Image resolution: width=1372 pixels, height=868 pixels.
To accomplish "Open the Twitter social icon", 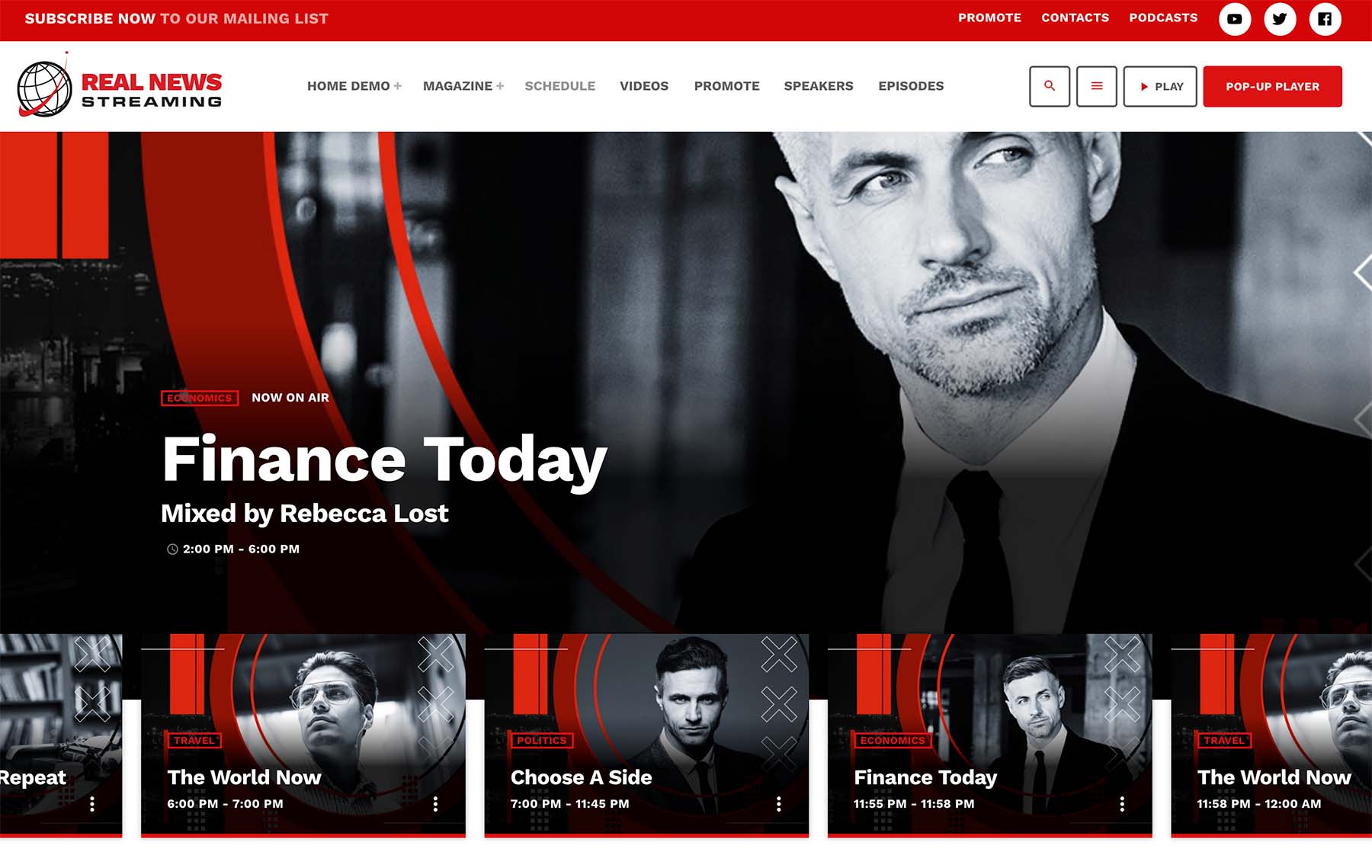I will pos(1280,19).
